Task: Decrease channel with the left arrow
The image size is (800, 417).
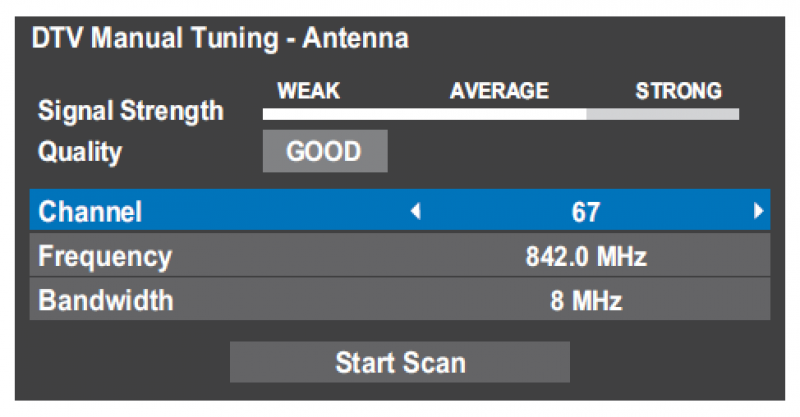Action: pos(416,211)
